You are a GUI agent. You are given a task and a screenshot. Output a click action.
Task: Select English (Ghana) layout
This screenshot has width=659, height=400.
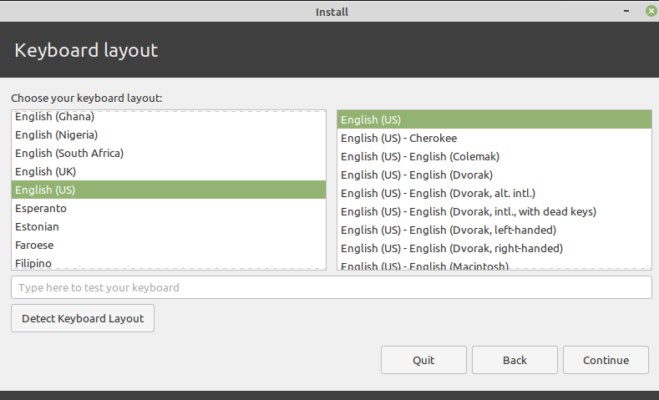(x=55, y=117)
